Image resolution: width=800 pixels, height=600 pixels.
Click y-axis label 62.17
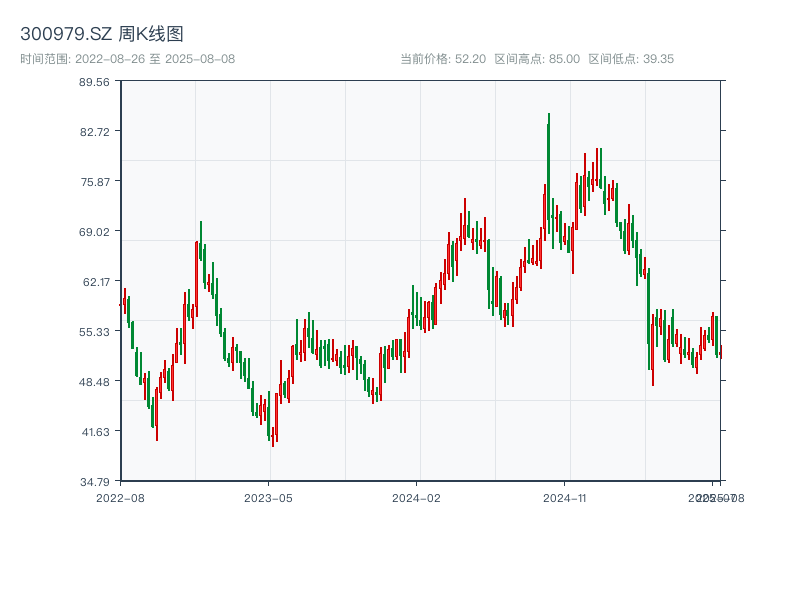click(x=96, y=282)
